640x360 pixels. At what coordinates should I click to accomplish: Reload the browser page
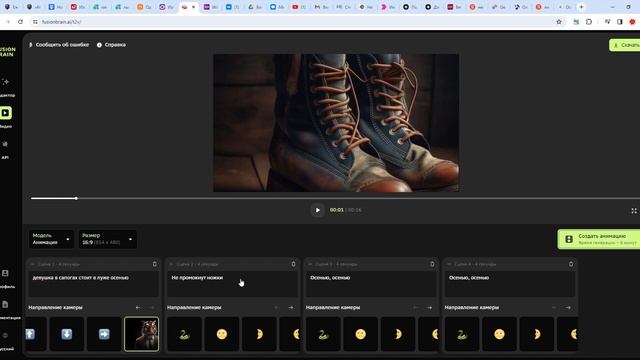coord(20,22)
